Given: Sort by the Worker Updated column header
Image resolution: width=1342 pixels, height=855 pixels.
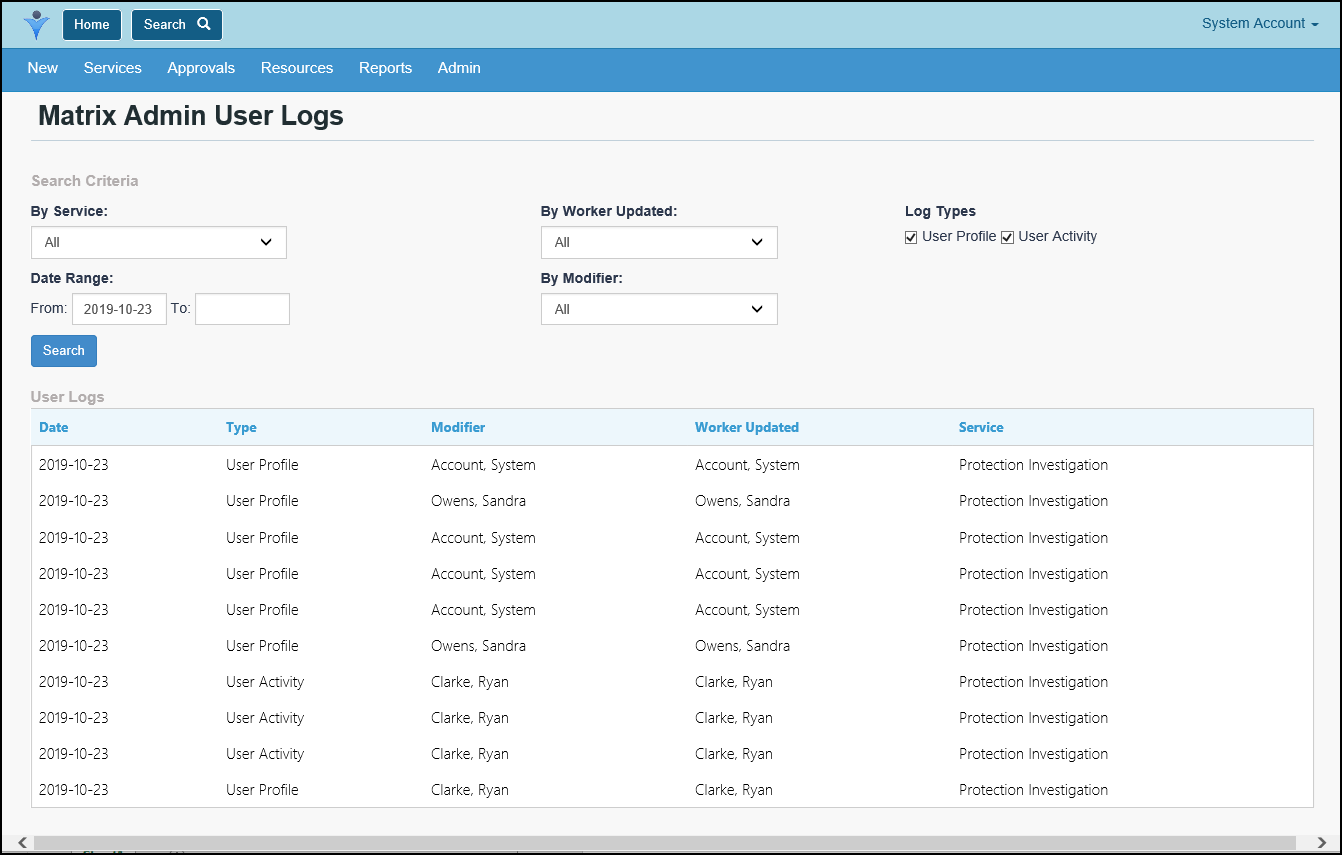Looking at the screenshot, I should click(747, 427).
